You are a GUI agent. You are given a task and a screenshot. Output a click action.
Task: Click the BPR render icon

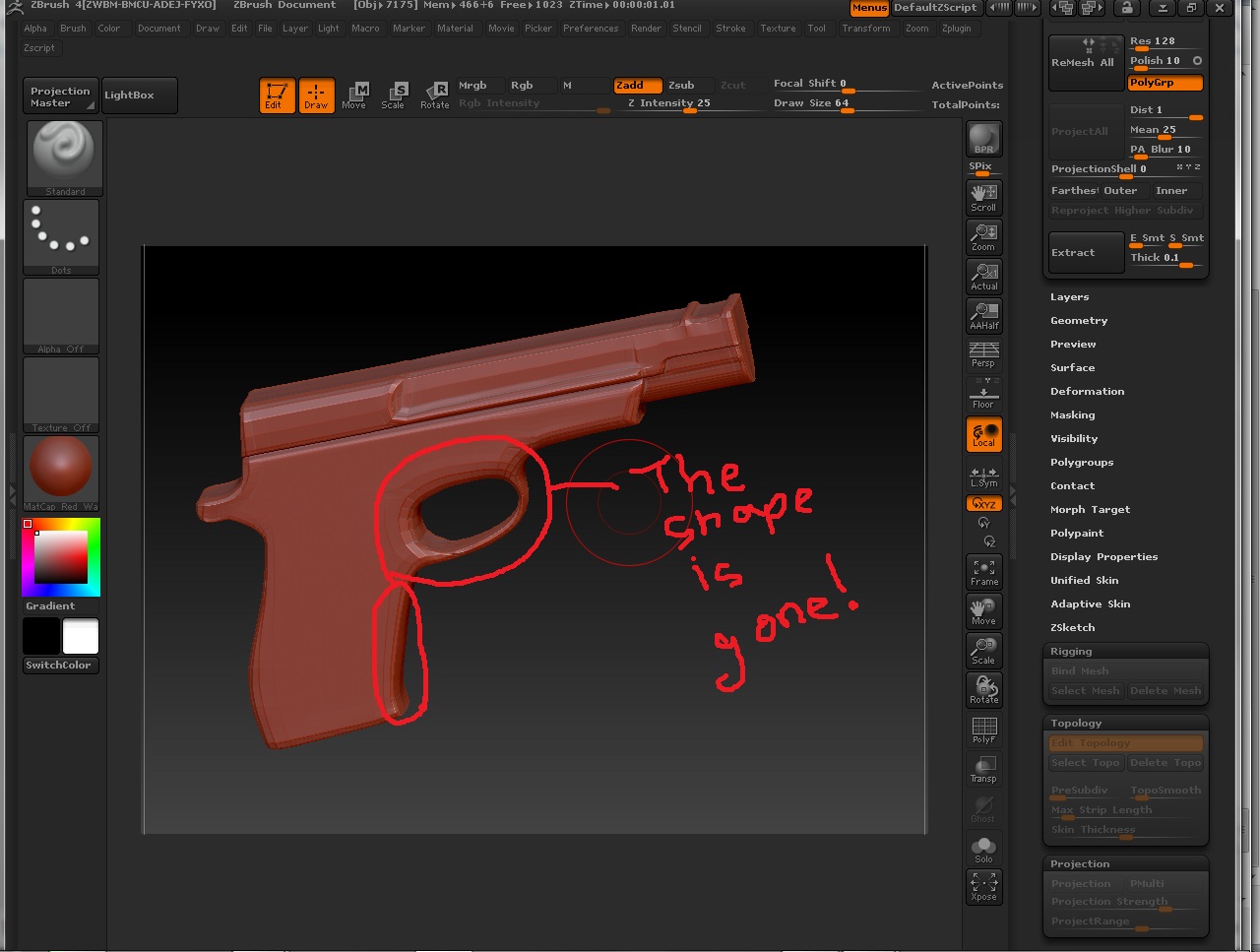pyautogui.click(x=983, y=139)
